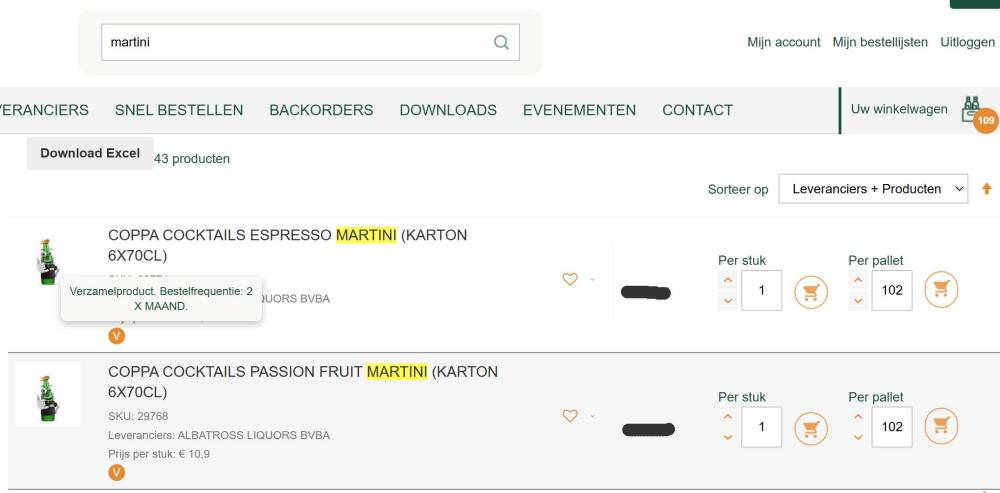Add Espresso Martini per pallet to cart
Viewport: 1000px width, 493px height.
pos(941,290)
